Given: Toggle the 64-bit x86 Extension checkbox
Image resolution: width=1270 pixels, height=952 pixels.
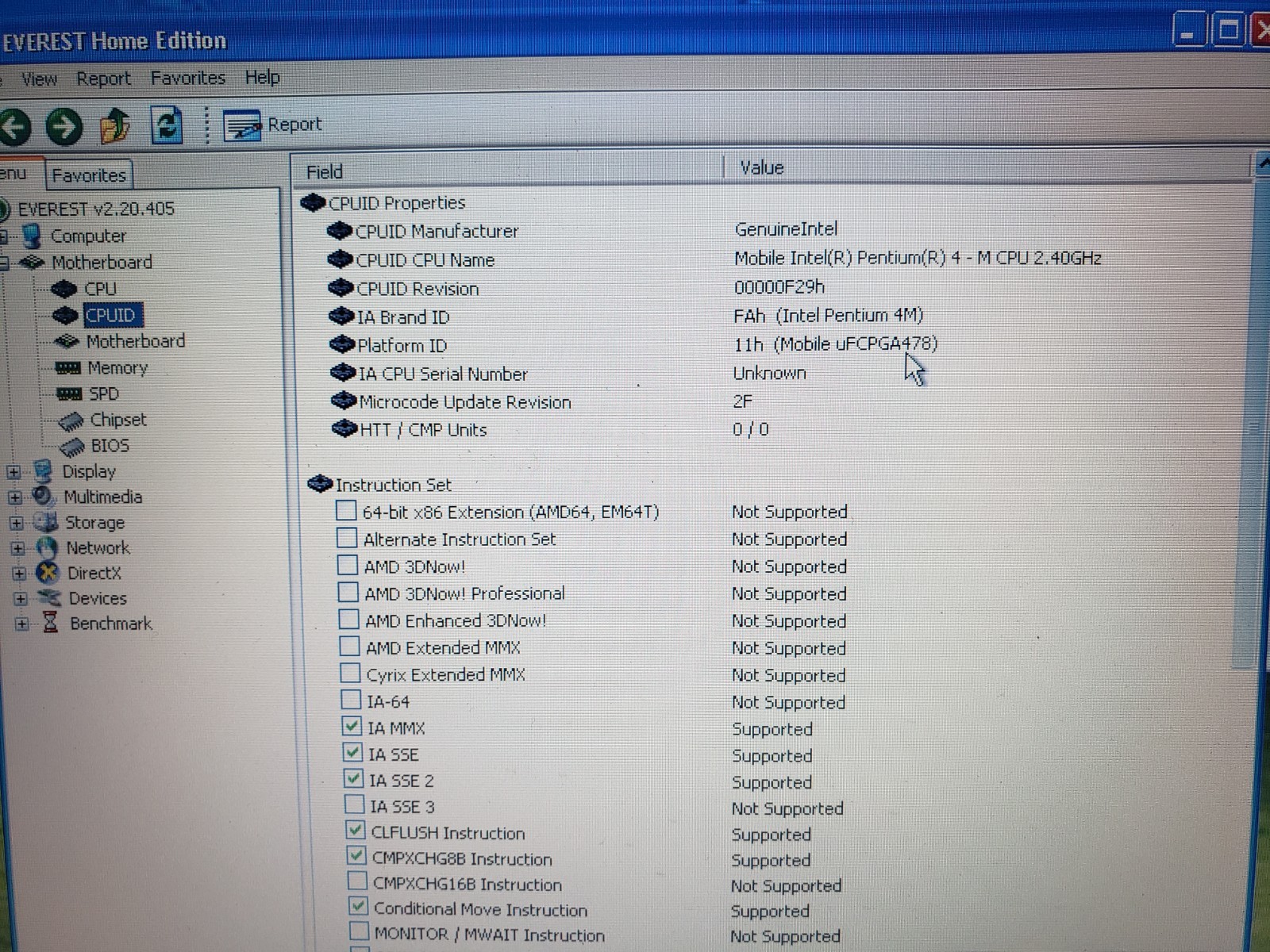Looking at the screenshot, I should (346, 511).
